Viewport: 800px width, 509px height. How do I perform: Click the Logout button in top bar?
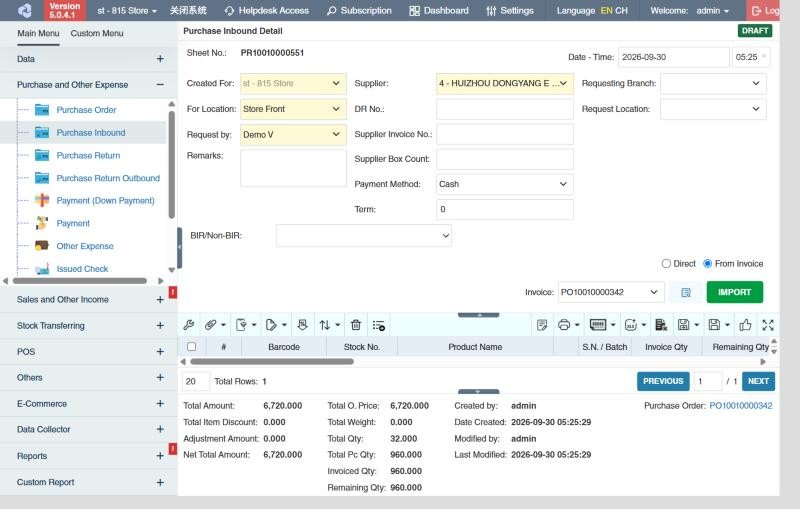coord(763,10)
